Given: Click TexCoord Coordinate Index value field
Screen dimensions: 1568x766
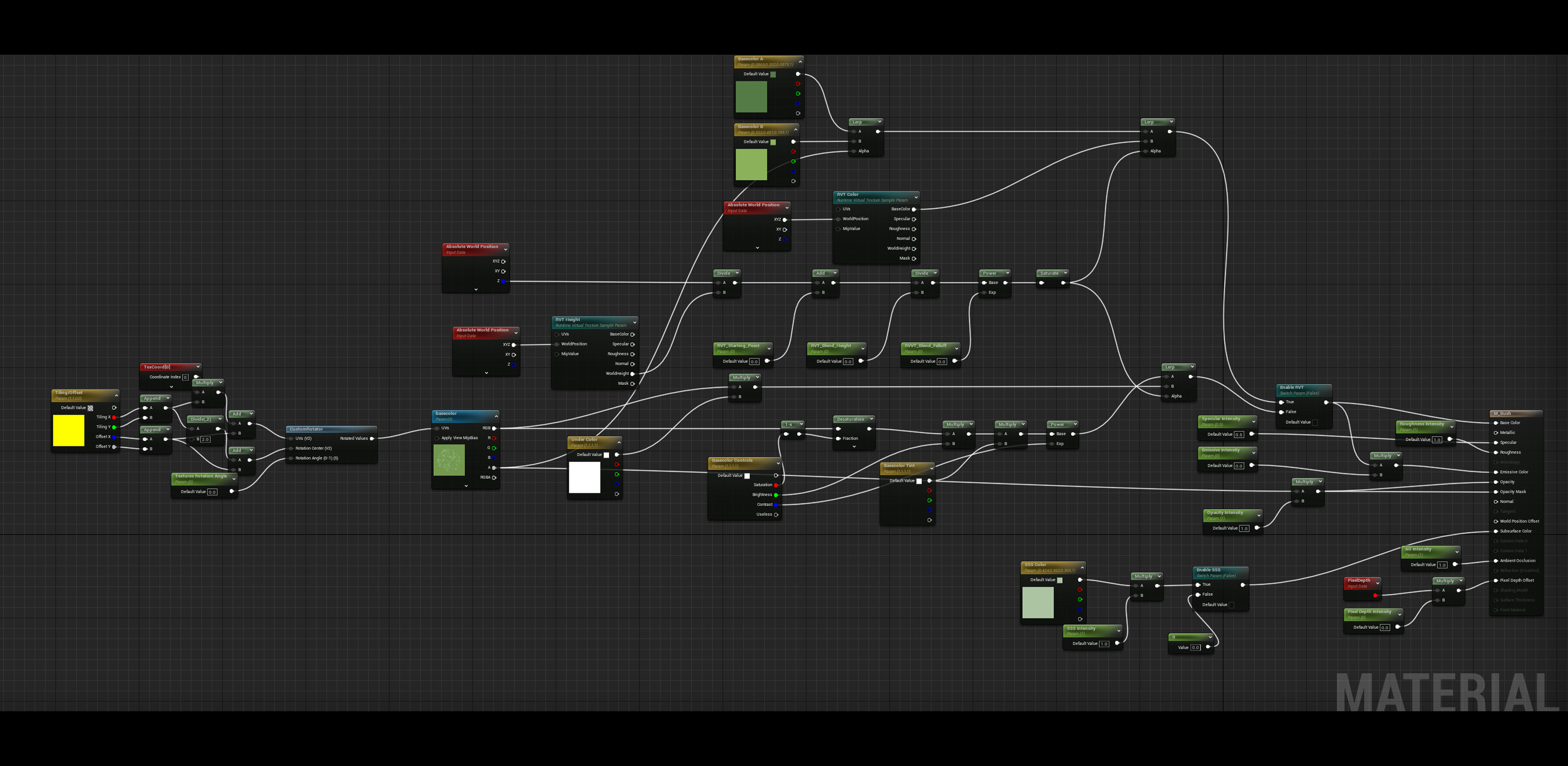Looking at the screenshot, I should click(186, 377).
